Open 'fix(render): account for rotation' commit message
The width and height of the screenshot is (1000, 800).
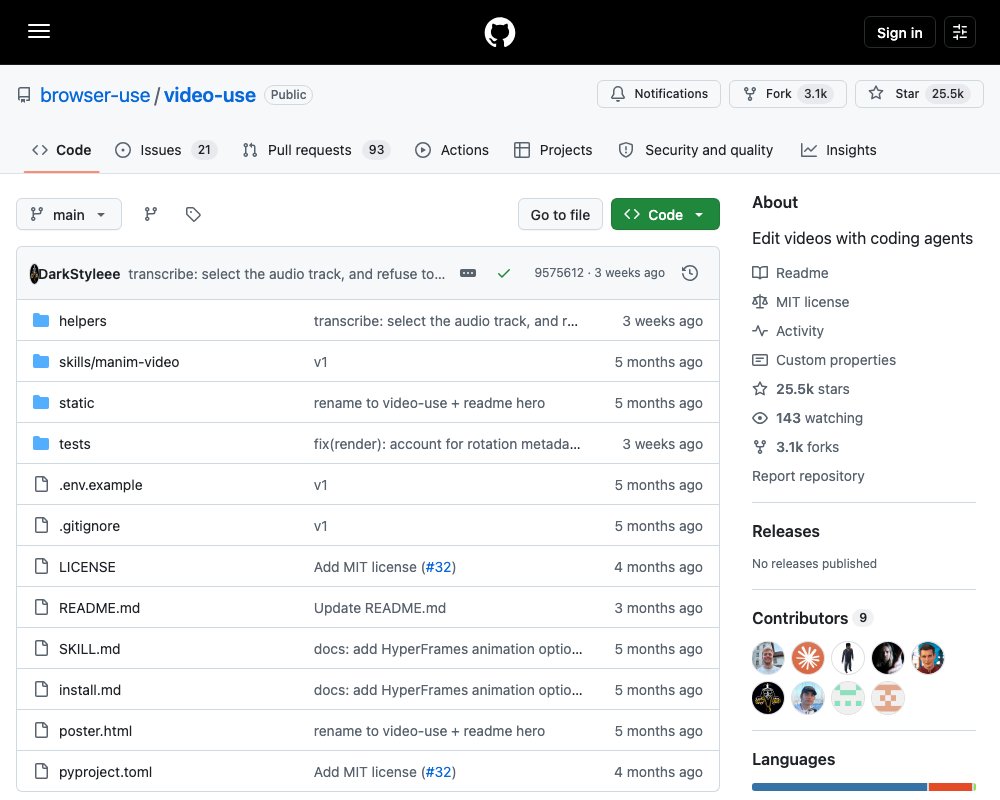point(447,444)
